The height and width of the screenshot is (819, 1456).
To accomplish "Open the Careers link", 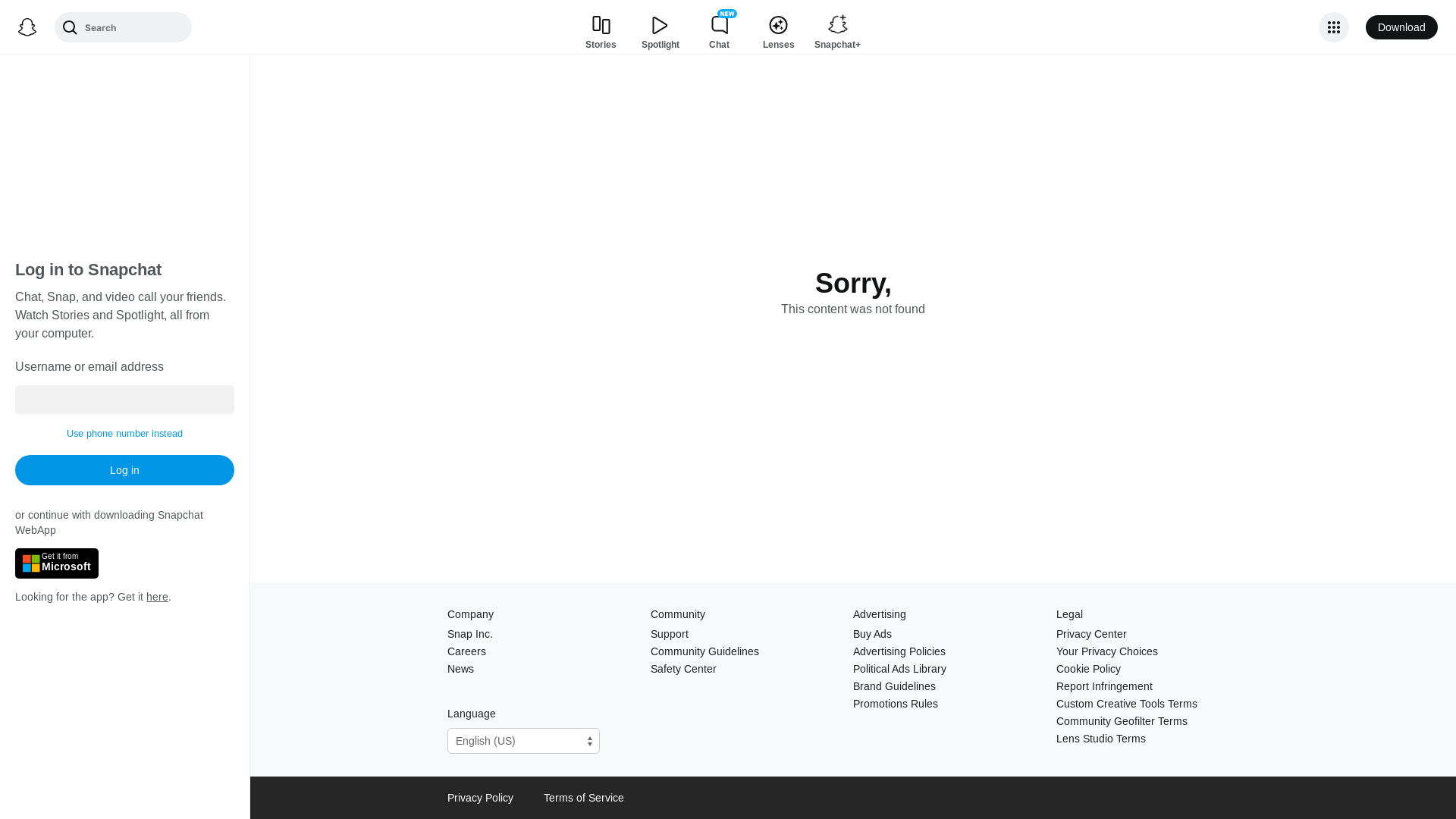I will [466, 651].
